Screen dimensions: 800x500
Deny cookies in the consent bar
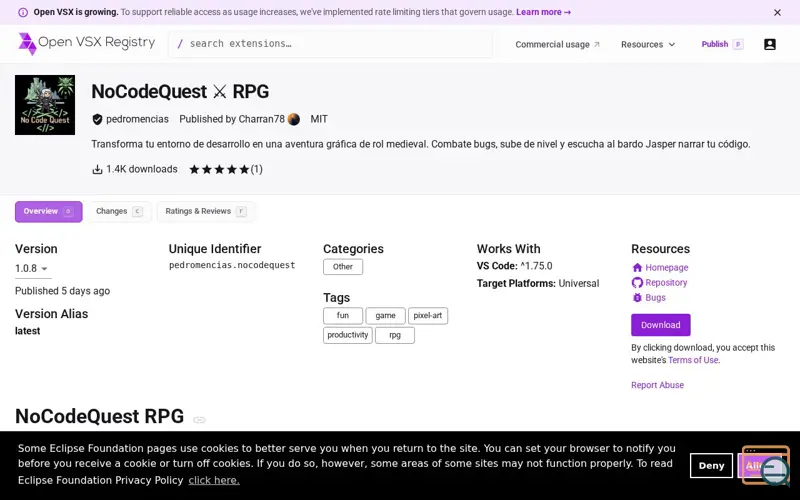click(x=711, y=465)
